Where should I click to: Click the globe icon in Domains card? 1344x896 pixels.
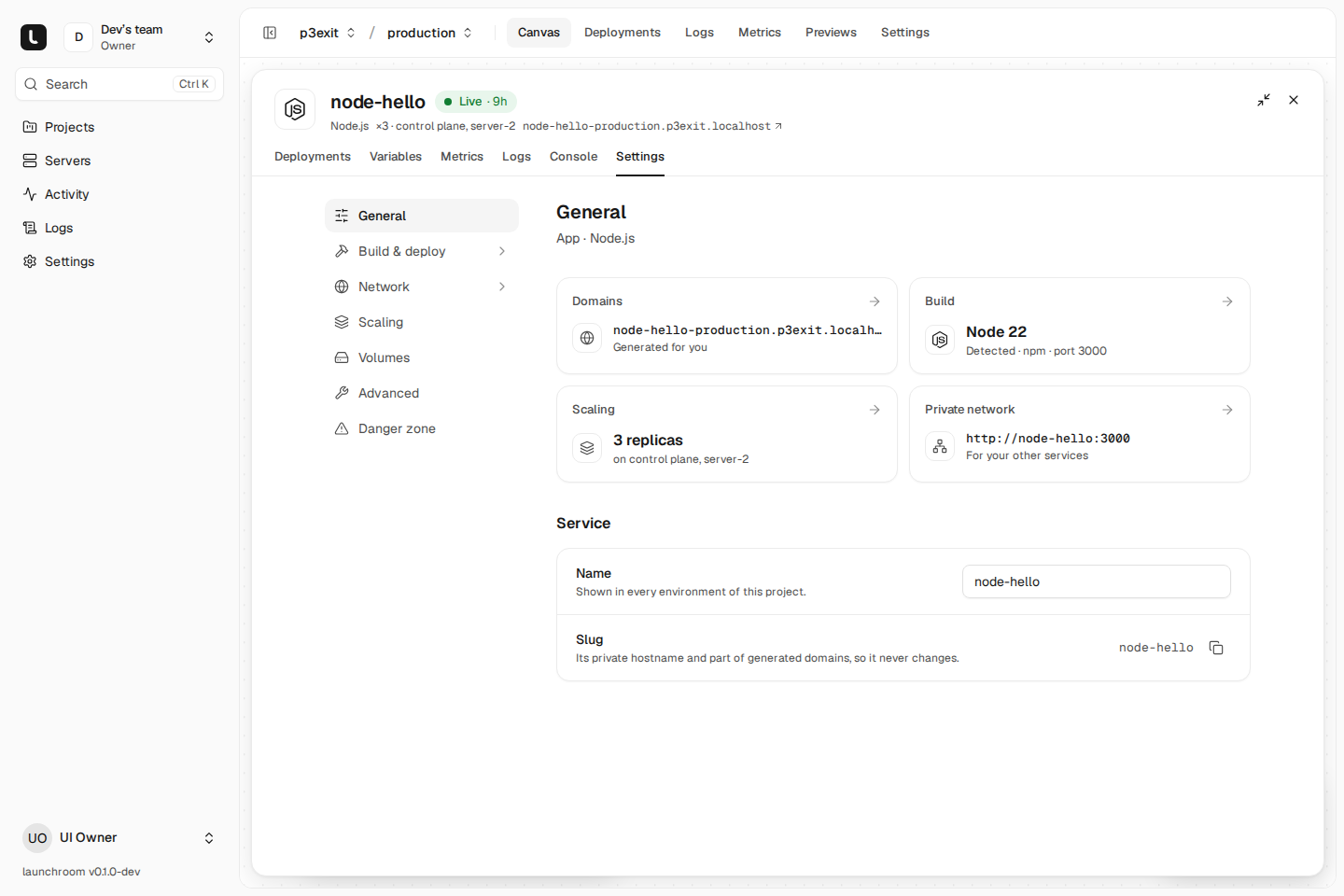[x=587, y=338]
